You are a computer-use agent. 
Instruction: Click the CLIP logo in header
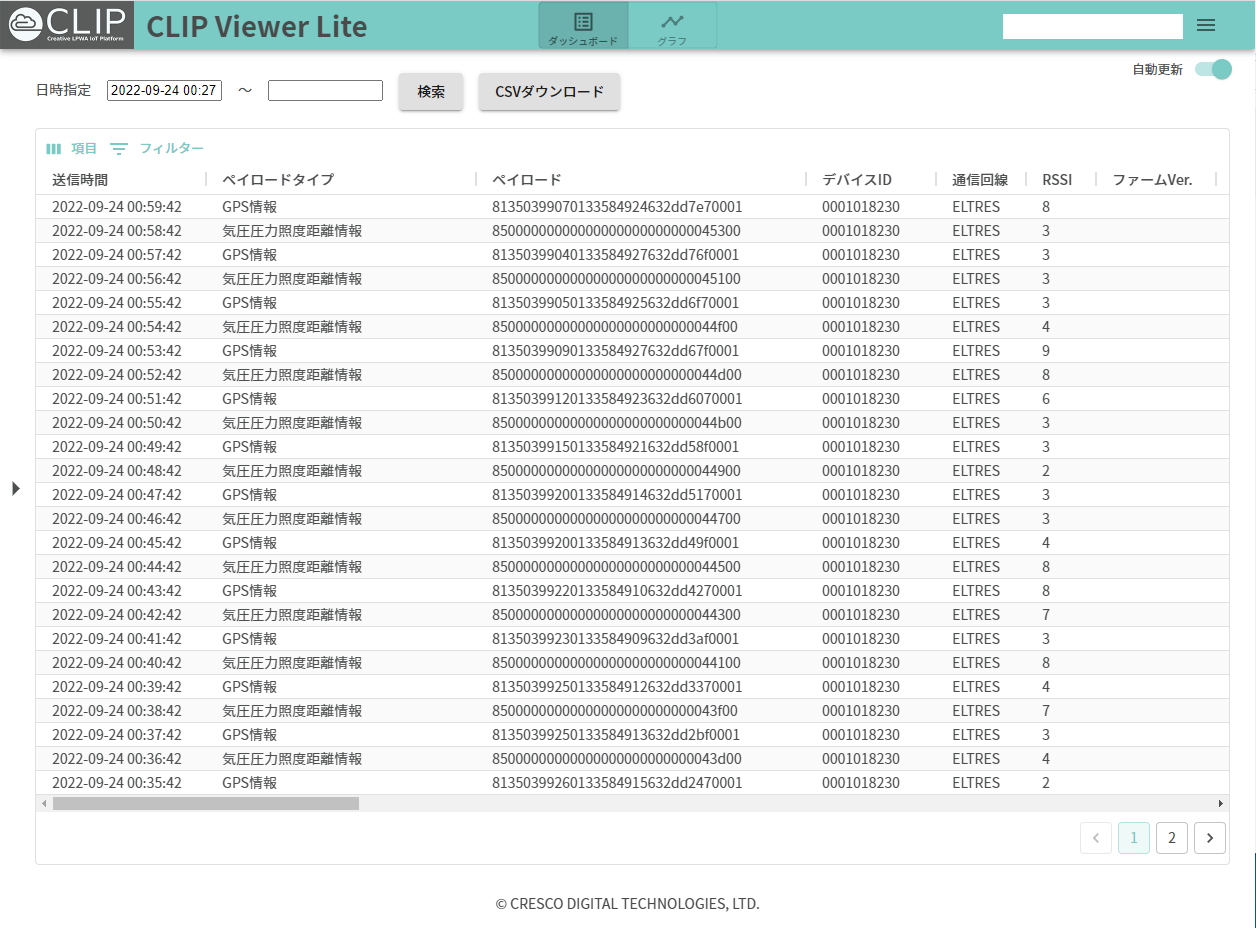pyautogui.click(x=67, y=25)
